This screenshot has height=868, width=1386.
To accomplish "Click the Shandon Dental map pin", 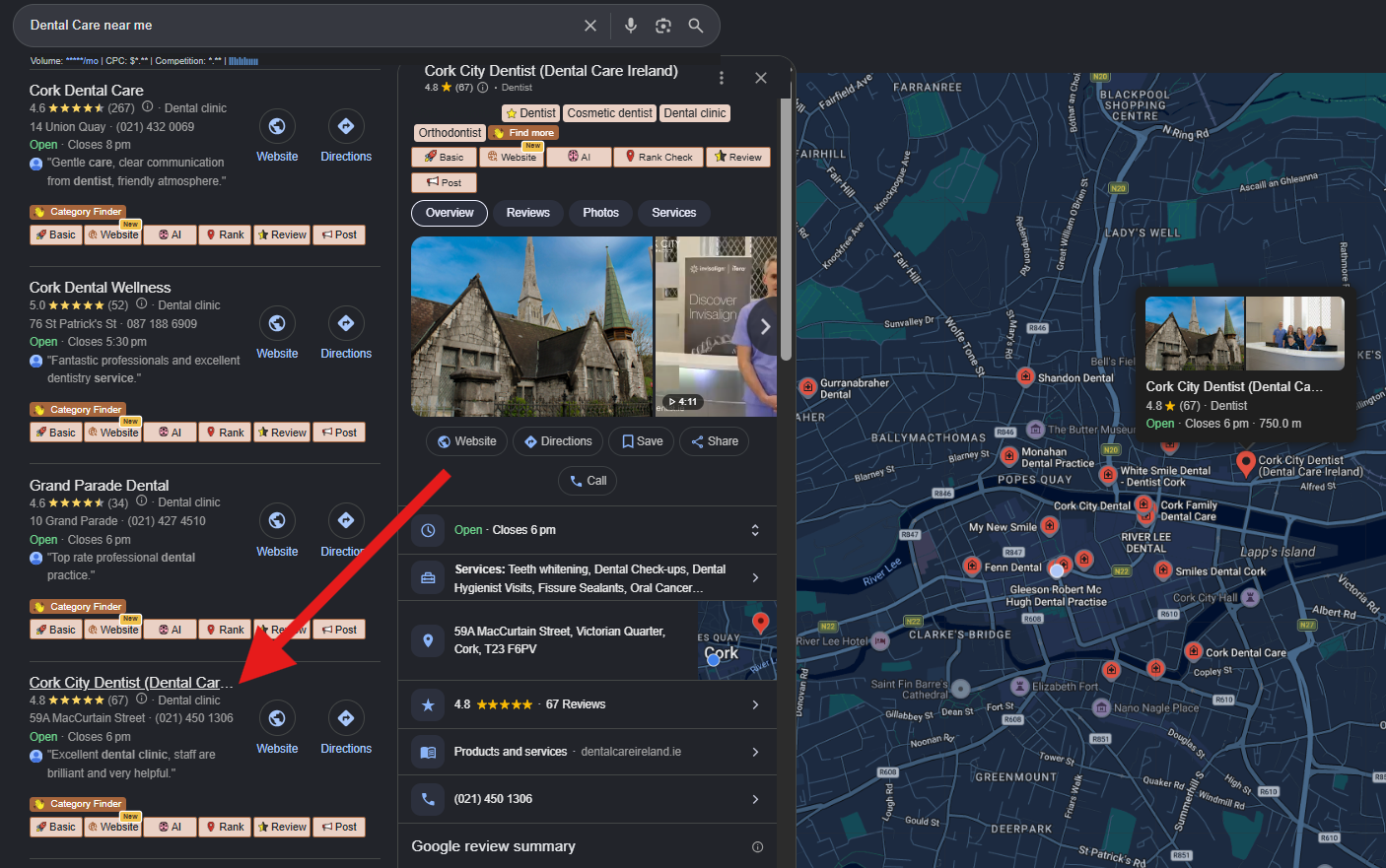I will click(x=1026, y=376).
